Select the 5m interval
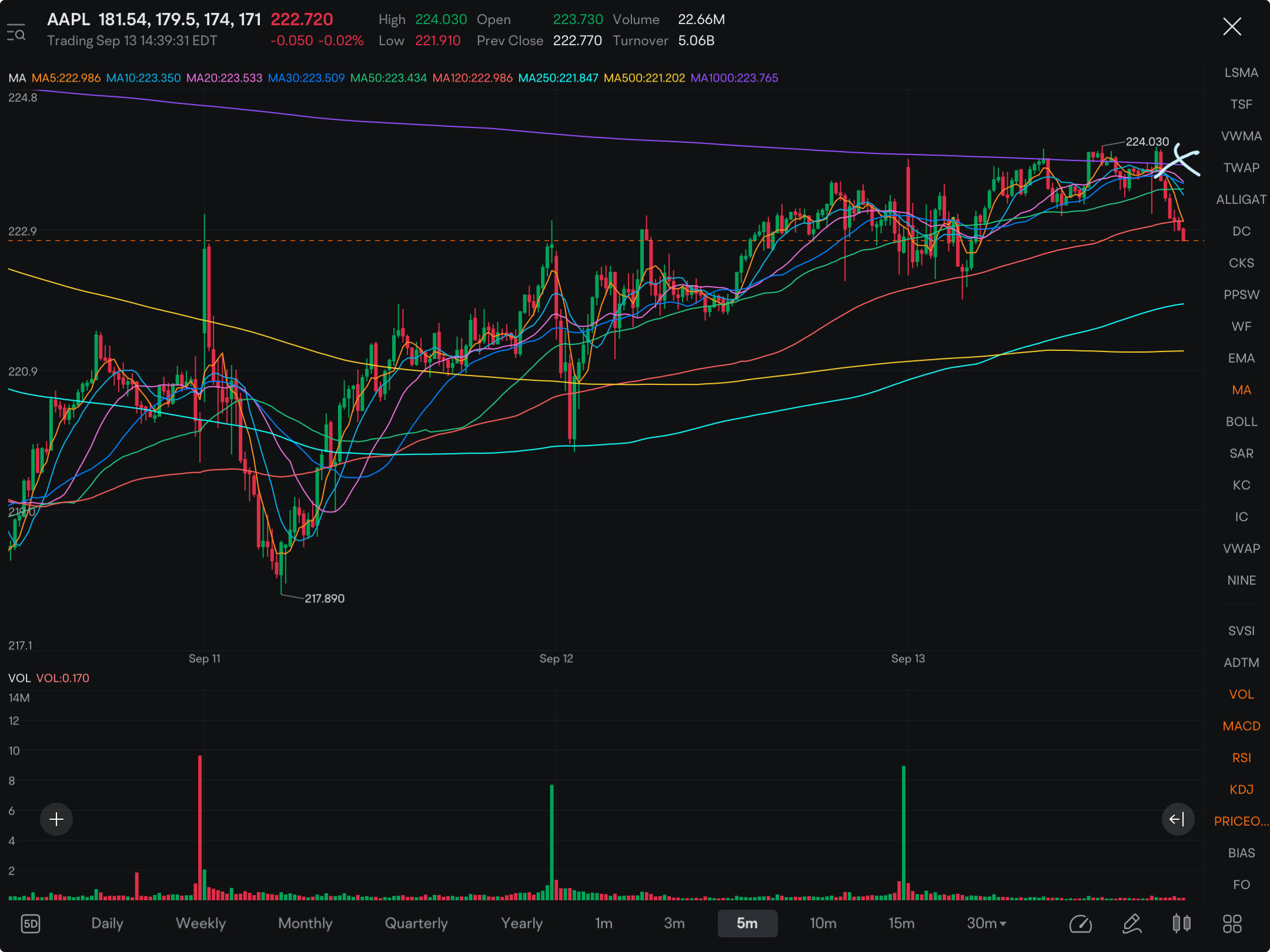 [x=747, y=923]
